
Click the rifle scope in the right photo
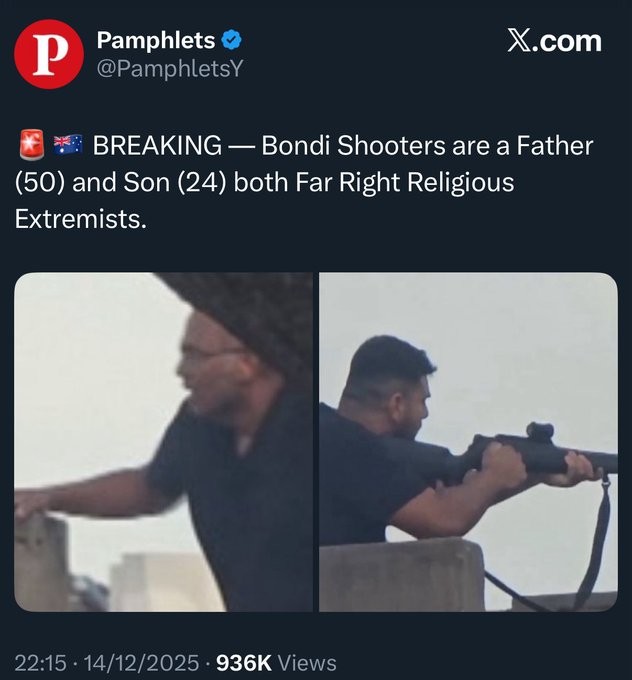[x=539, y=433]
